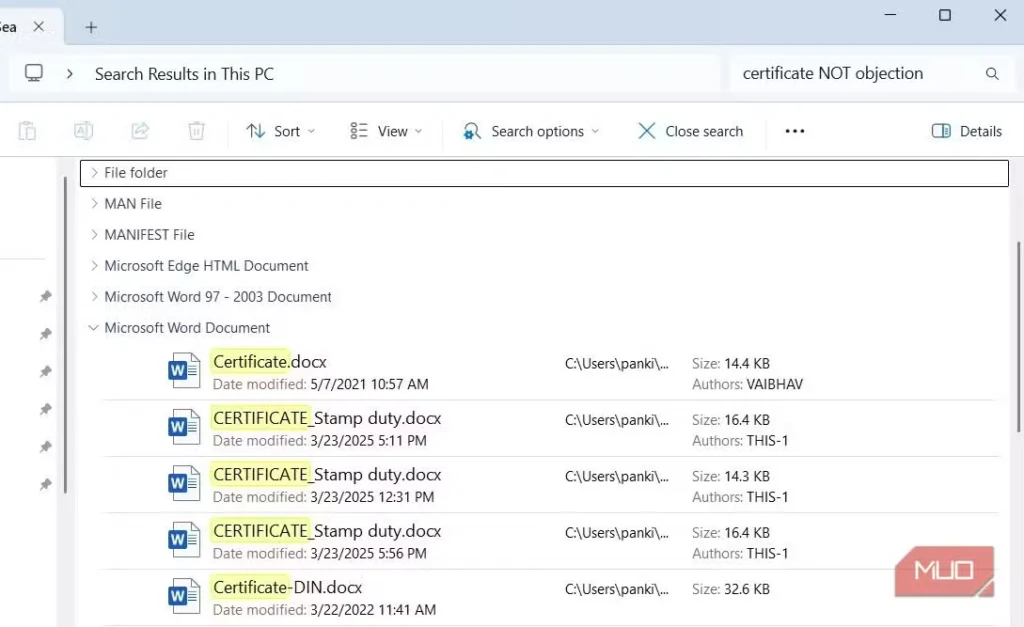Open the See more three-dots menu

795,131
